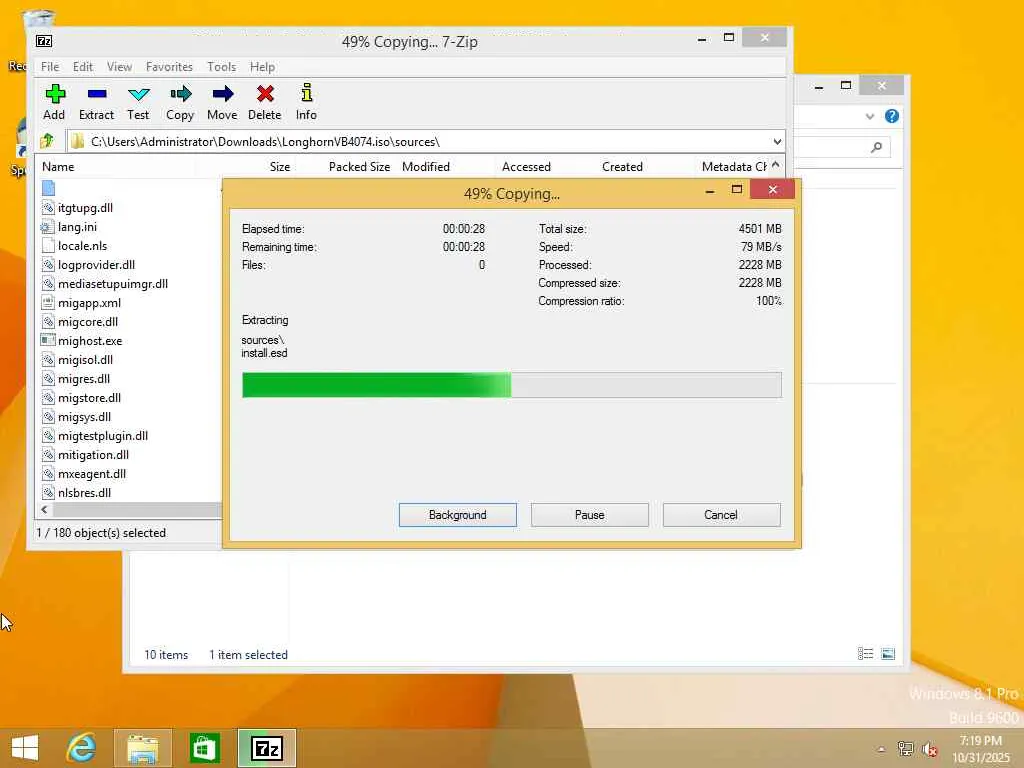This screenshot has height=768, width=1024.
Task: Click the Copy toolbar icon
Action: (180, 94)
